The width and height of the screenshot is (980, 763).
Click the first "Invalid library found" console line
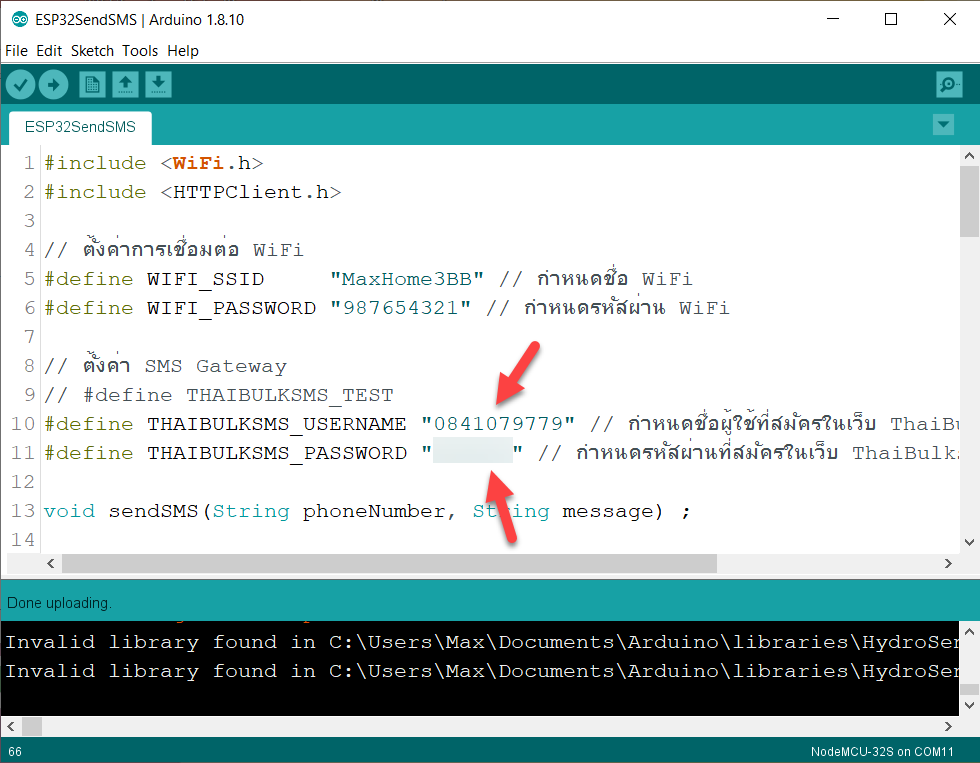(x=481, y=642)
